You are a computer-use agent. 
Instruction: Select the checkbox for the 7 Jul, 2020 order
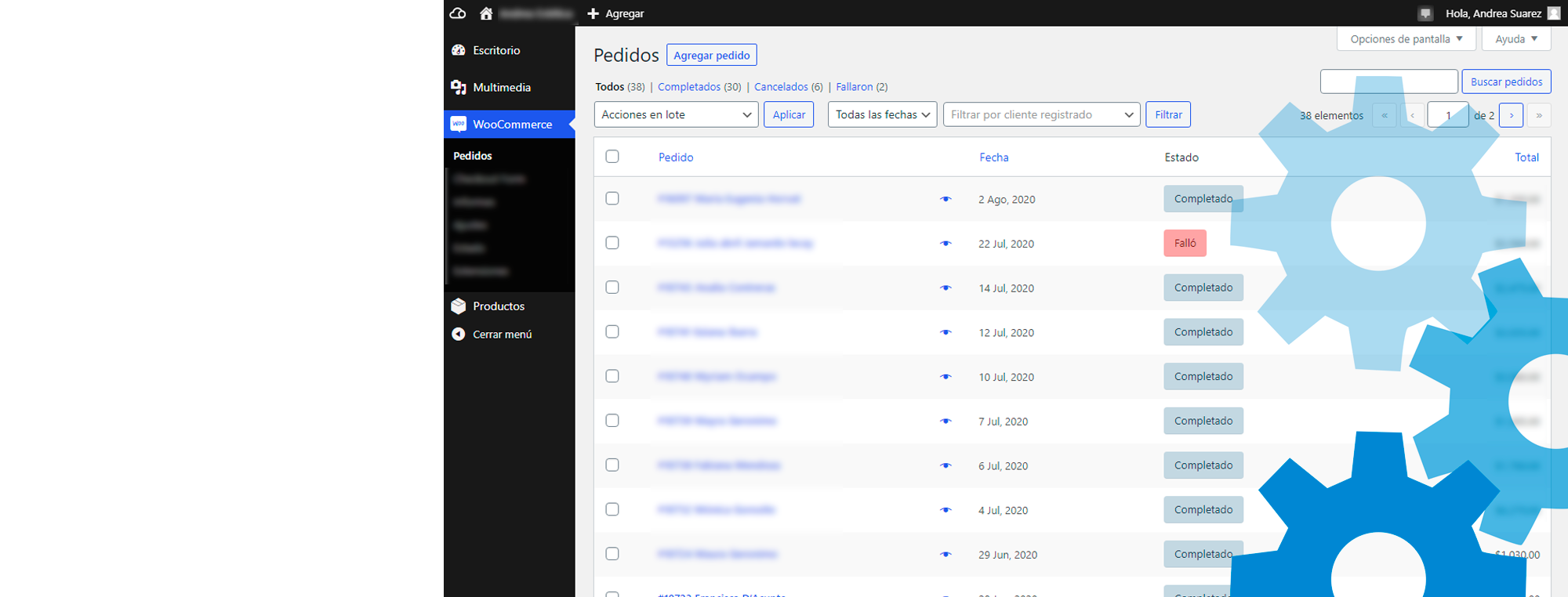pyautogui.click(x=612, y=421)
